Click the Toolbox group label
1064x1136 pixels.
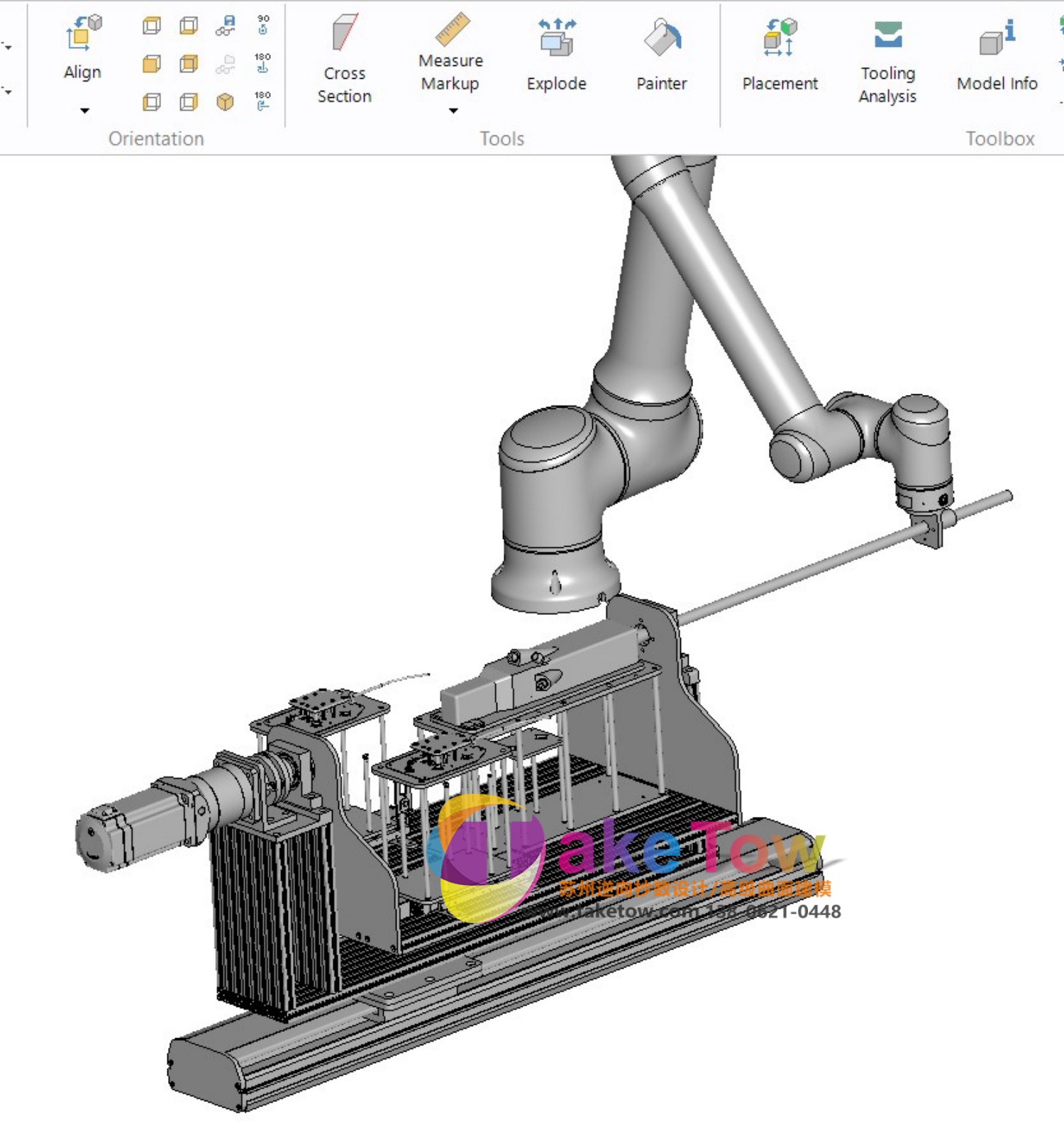point(1000,139)
